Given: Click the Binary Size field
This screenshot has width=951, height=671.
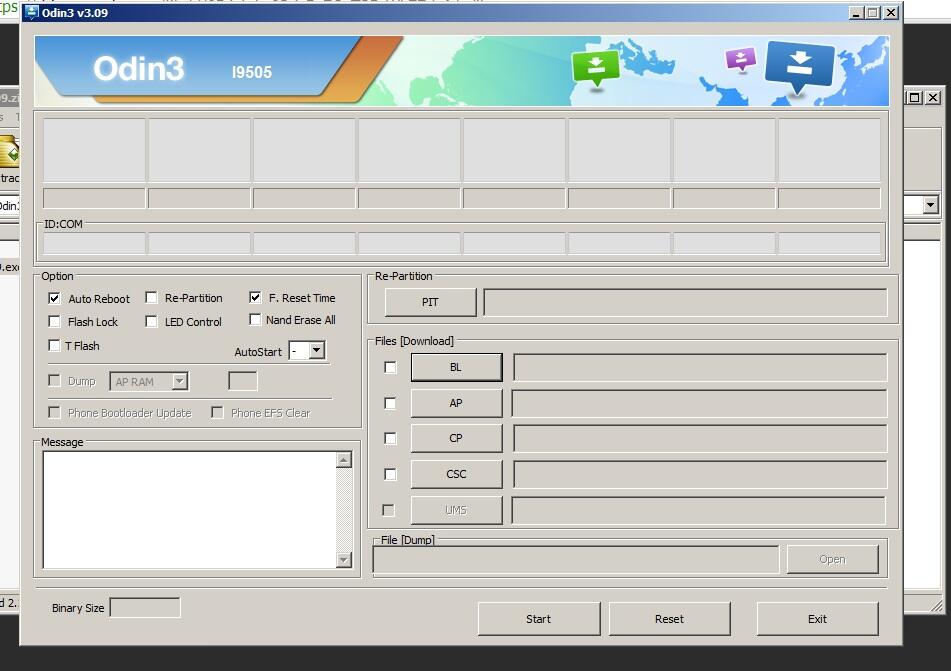Looking at the screenshot, I should pos(145,607).
